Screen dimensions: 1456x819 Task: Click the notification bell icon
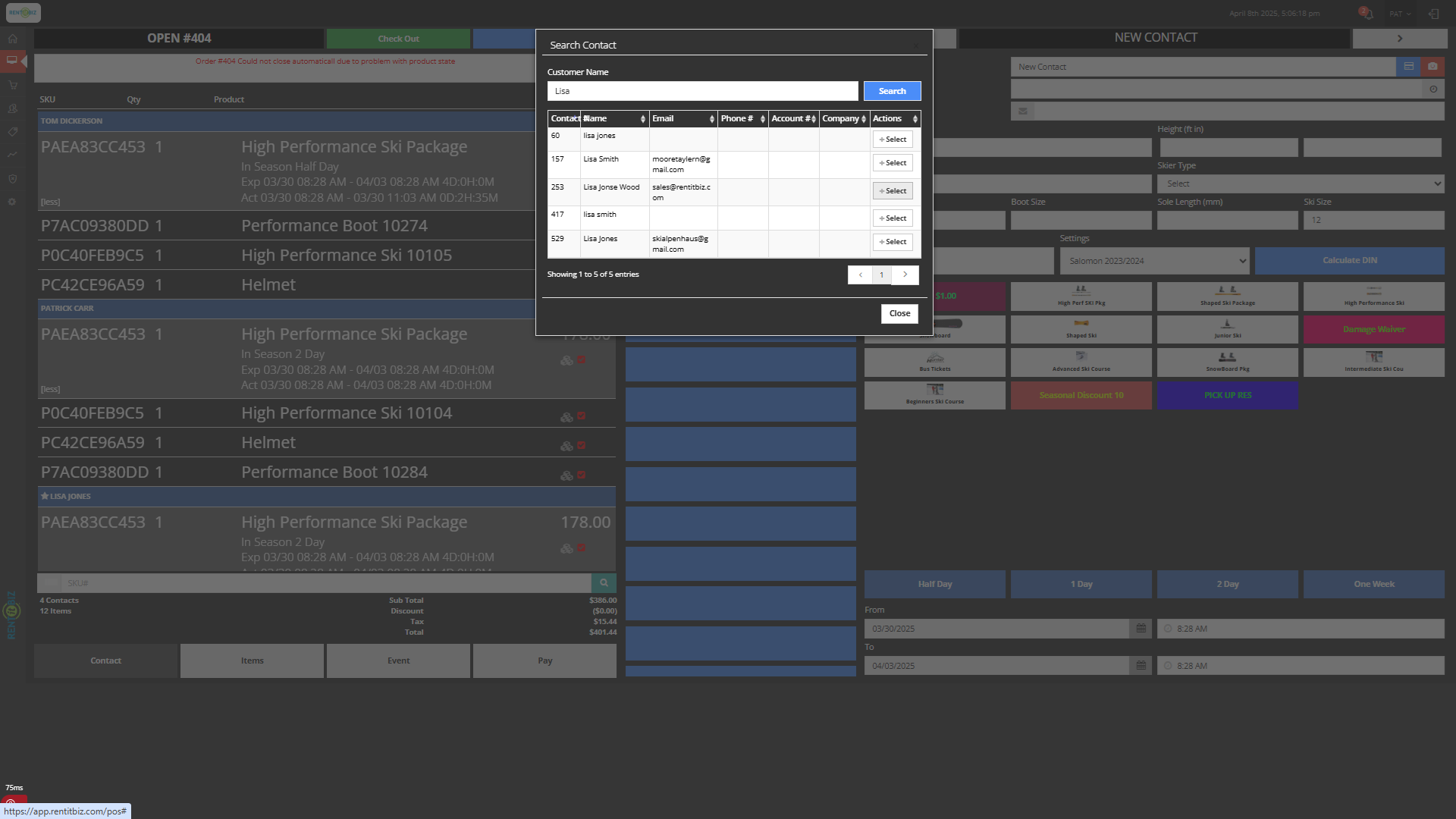1367,14
